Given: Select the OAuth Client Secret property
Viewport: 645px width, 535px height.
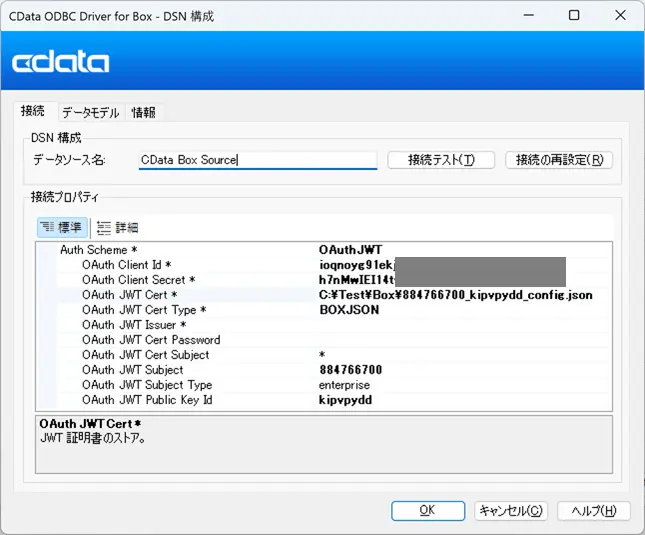Looking at the screenshot, I should coord(138,280).
